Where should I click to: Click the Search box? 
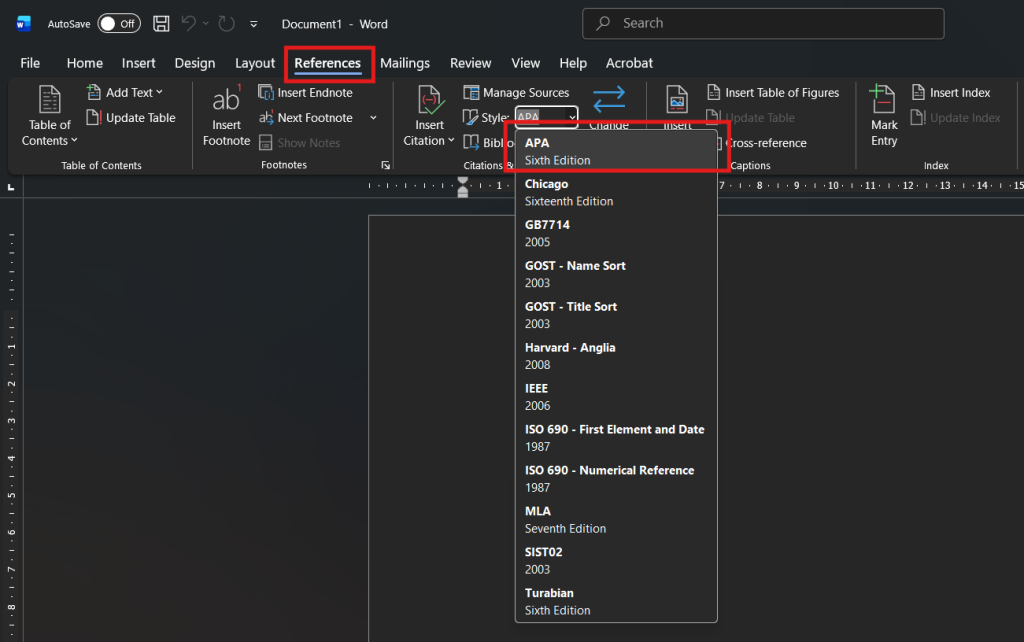point(763,24)
